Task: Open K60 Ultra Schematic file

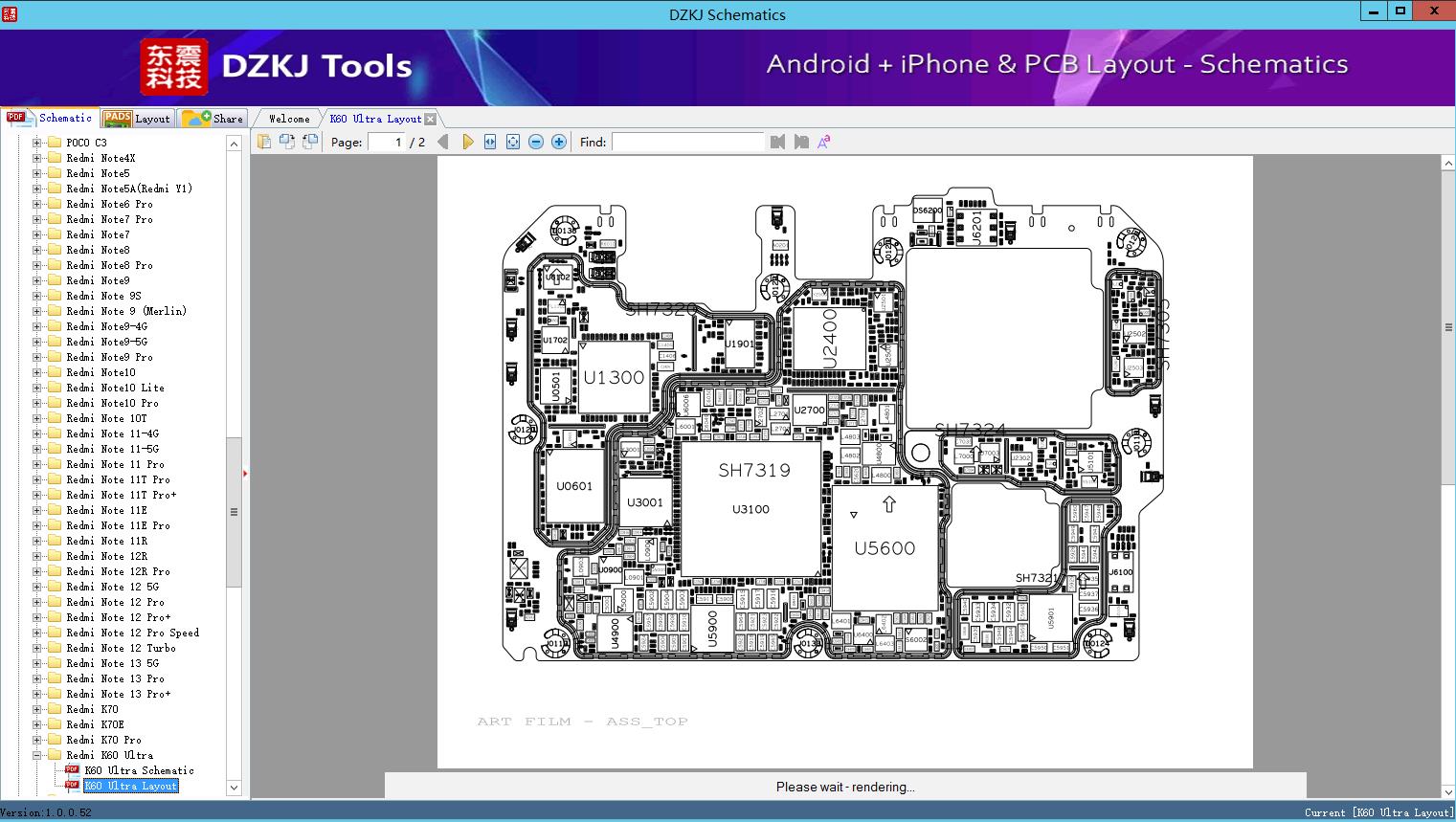Action: pyautogui.click(x=139, y=770)
